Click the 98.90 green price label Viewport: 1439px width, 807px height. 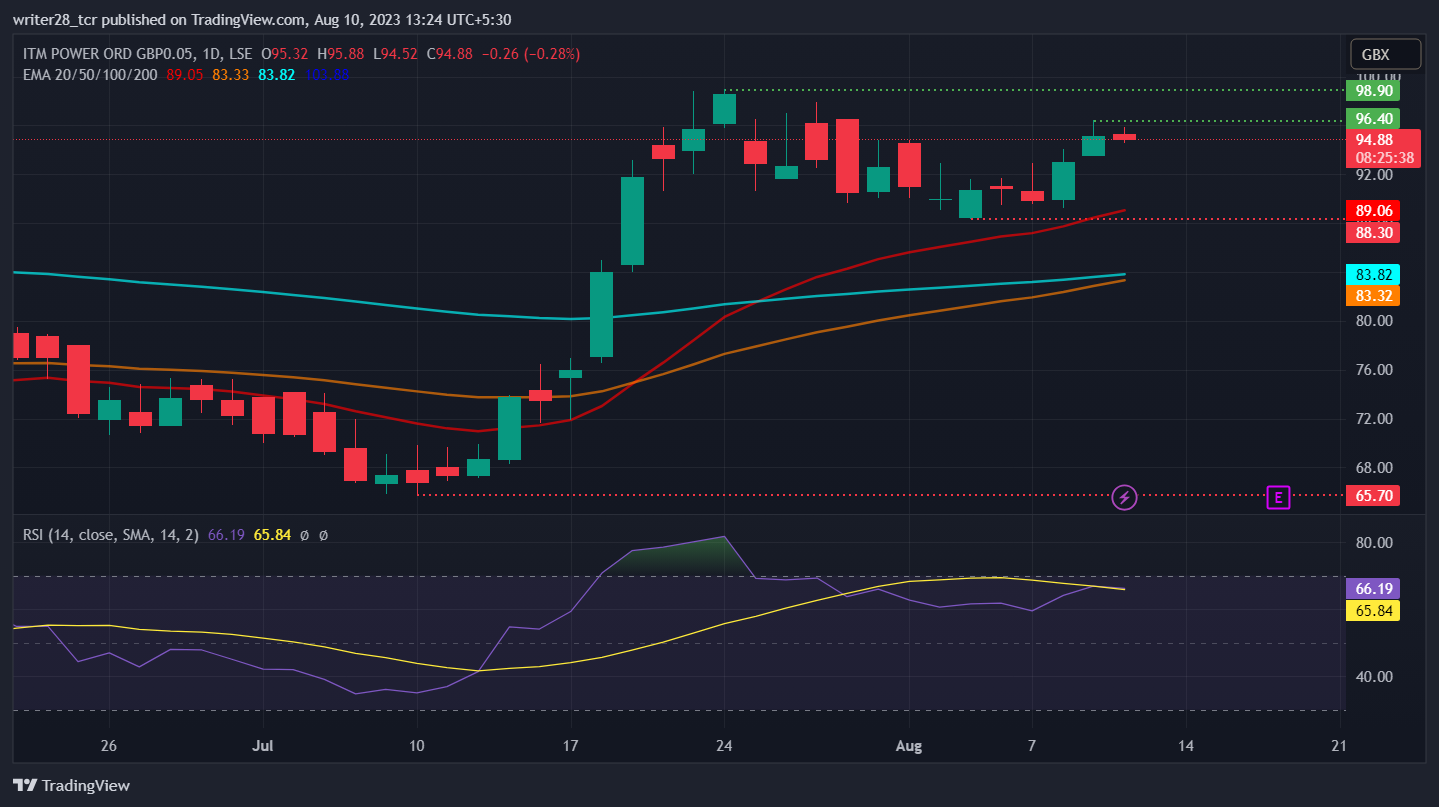point(1372,90)
